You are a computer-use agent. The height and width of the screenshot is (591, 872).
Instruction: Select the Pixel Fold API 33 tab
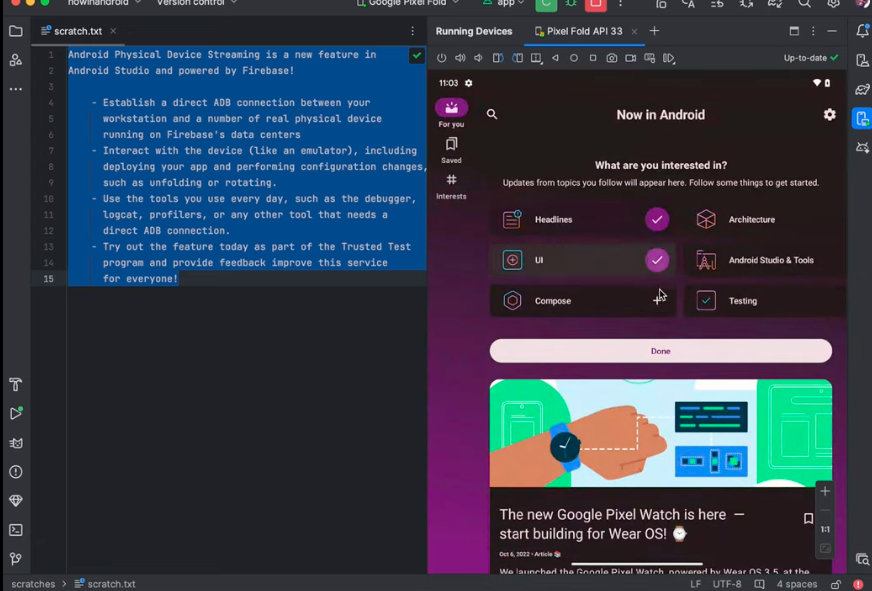[584, 31]
